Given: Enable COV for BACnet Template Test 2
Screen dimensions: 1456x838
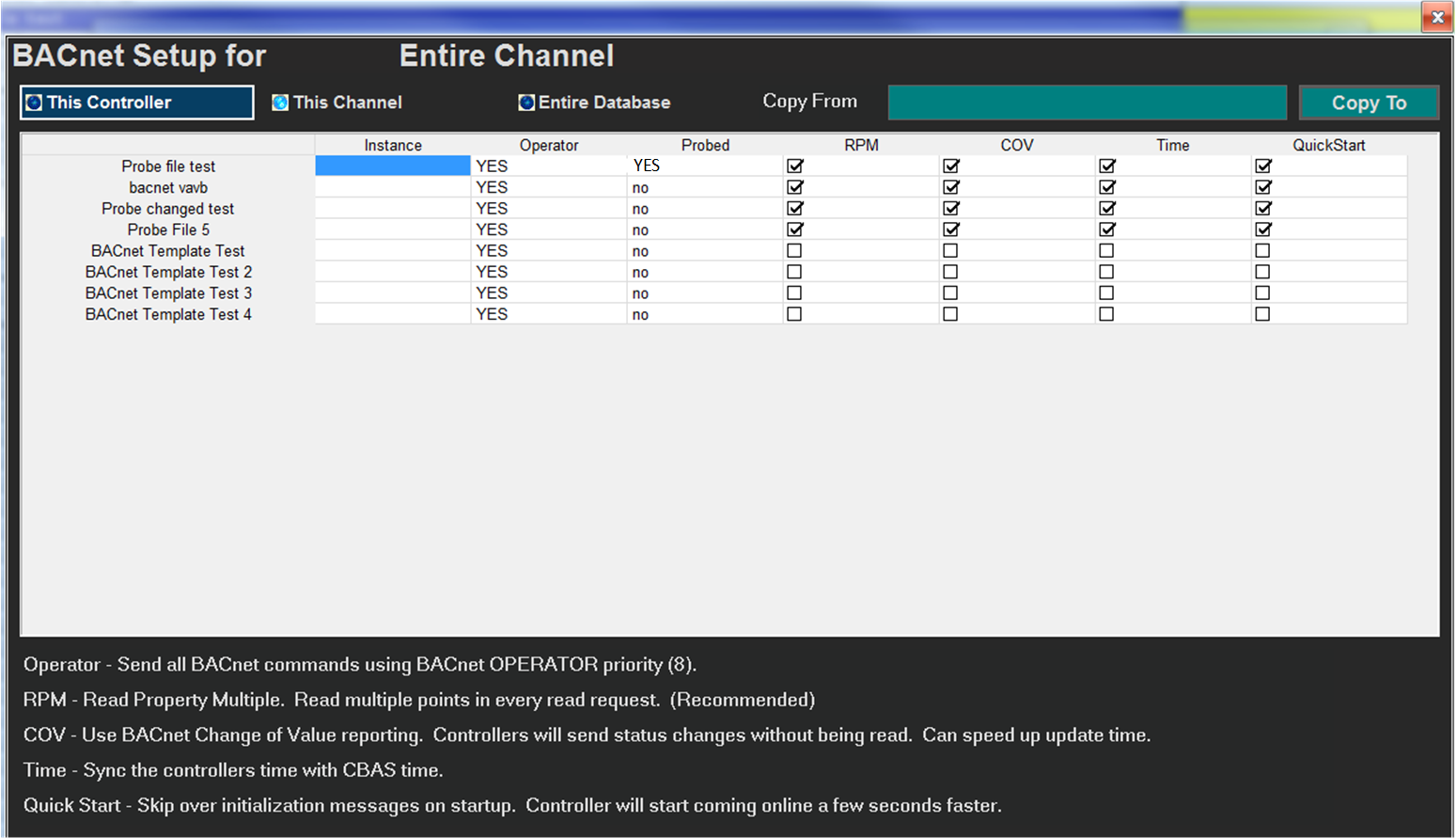Looking at the screenshot, I should [x=950, y=272].
